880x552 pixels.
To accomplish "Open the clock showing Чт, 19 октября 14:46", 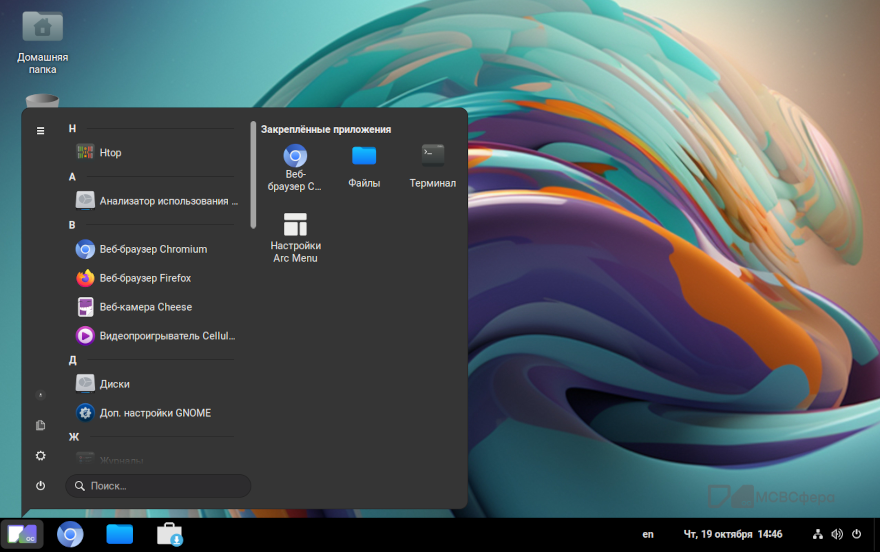I will 732,534.
